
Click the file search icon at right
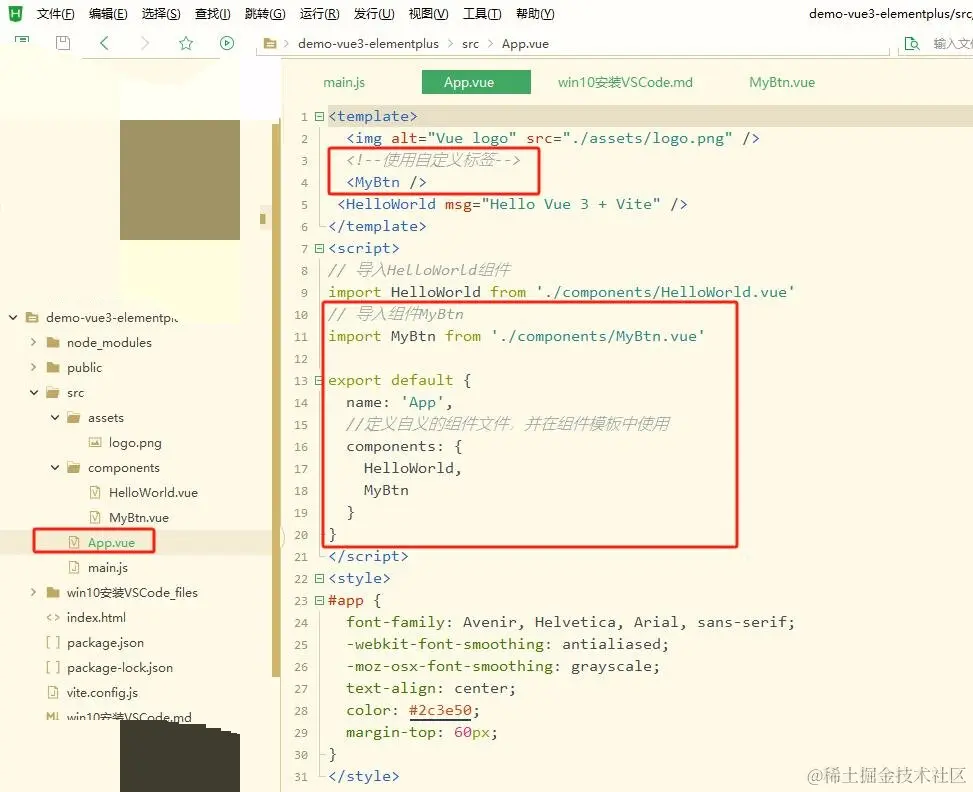click(912, 43)
